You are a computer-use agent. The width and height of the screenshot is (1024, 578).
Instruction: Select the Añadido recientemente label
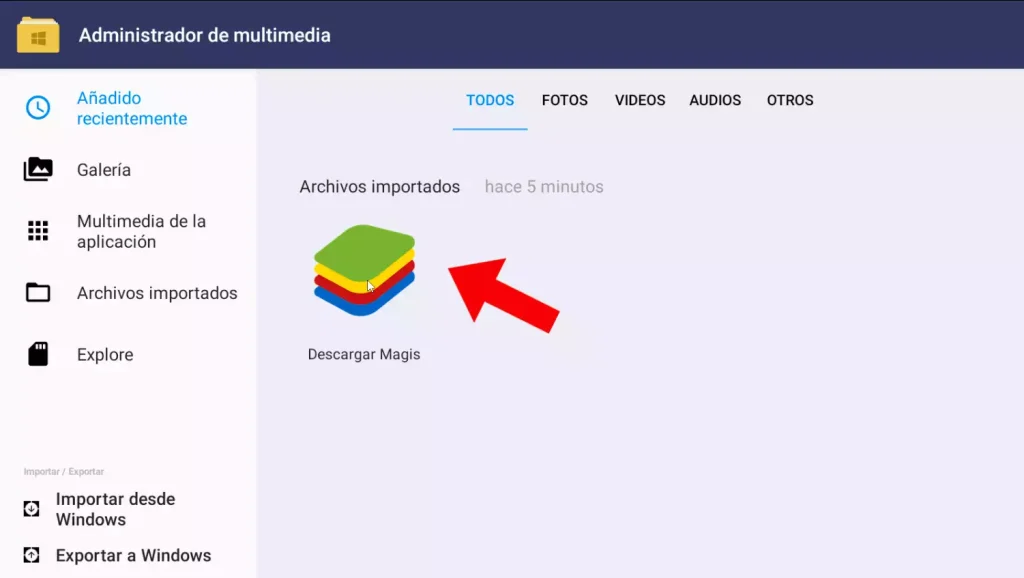point(132,108)
